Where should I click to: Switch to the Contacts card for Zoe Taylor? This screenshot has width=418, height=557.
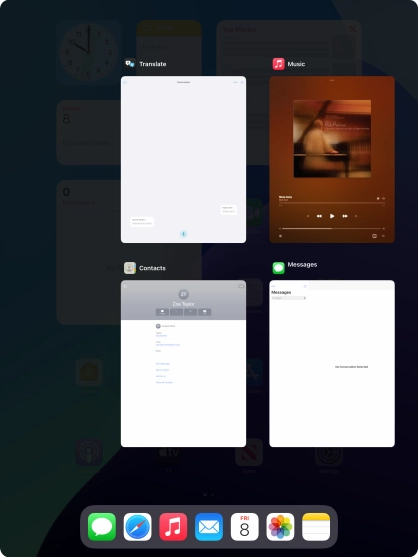tap(183, 363)
